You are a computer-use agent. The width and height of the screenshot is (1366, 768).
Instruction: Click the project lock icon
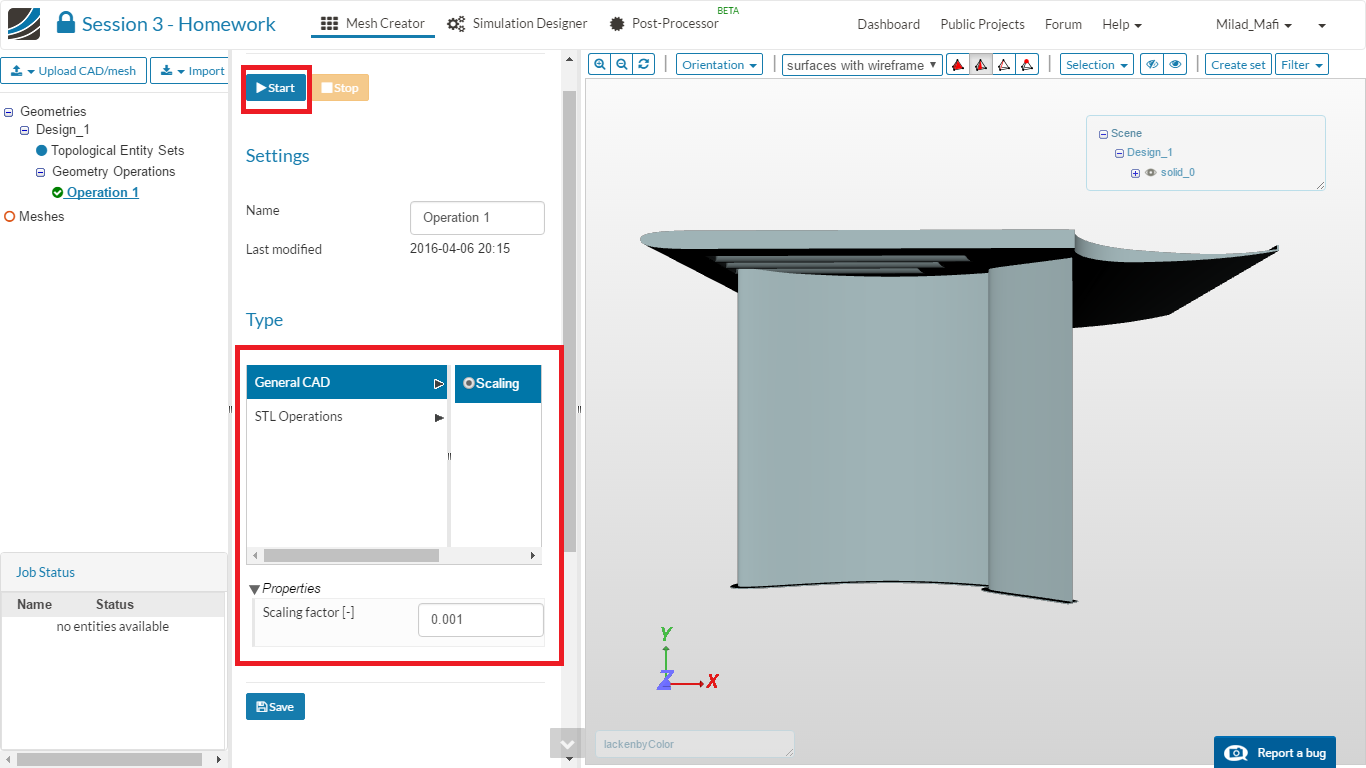66,23
